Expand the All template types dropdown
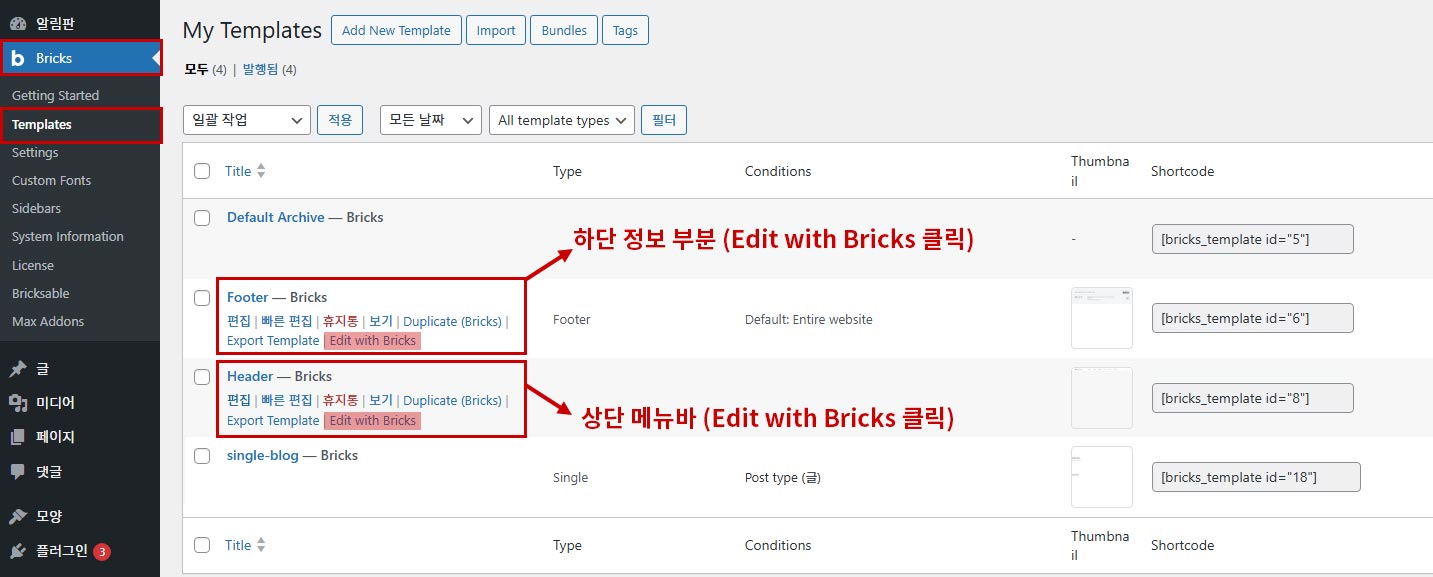This screenshot has width=1433, height=577. pyautogui.click(x=562, y=120)
